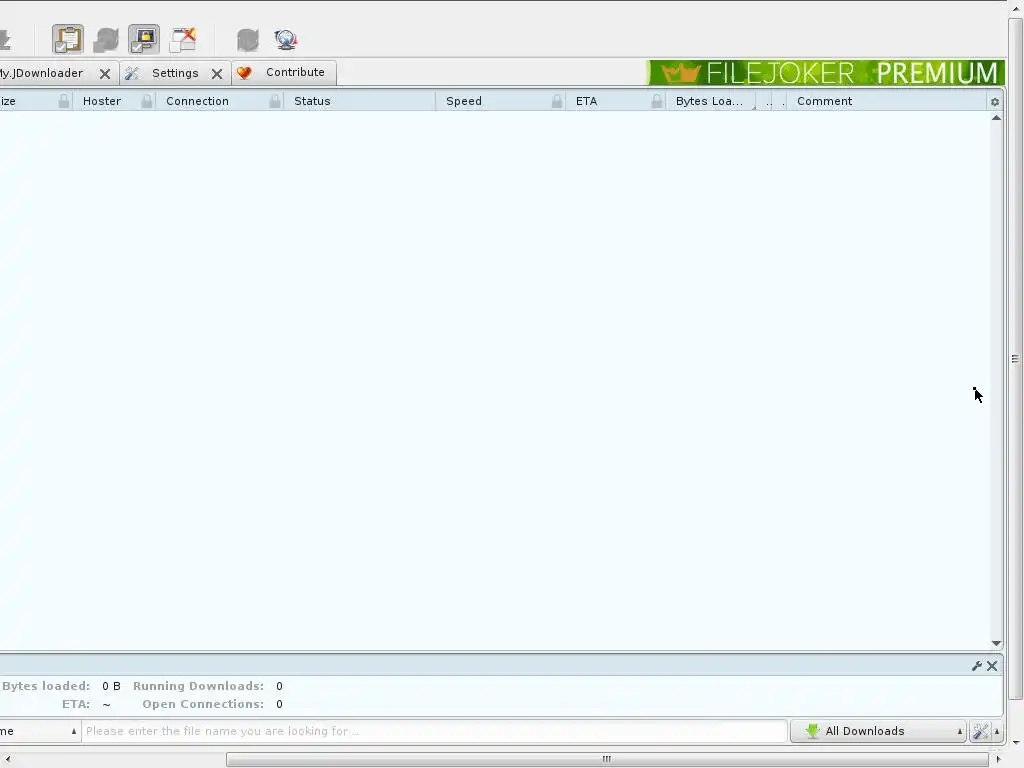Open the bottom-right tools settings icon
This screenshot has width=1024, height=768.
980,731
